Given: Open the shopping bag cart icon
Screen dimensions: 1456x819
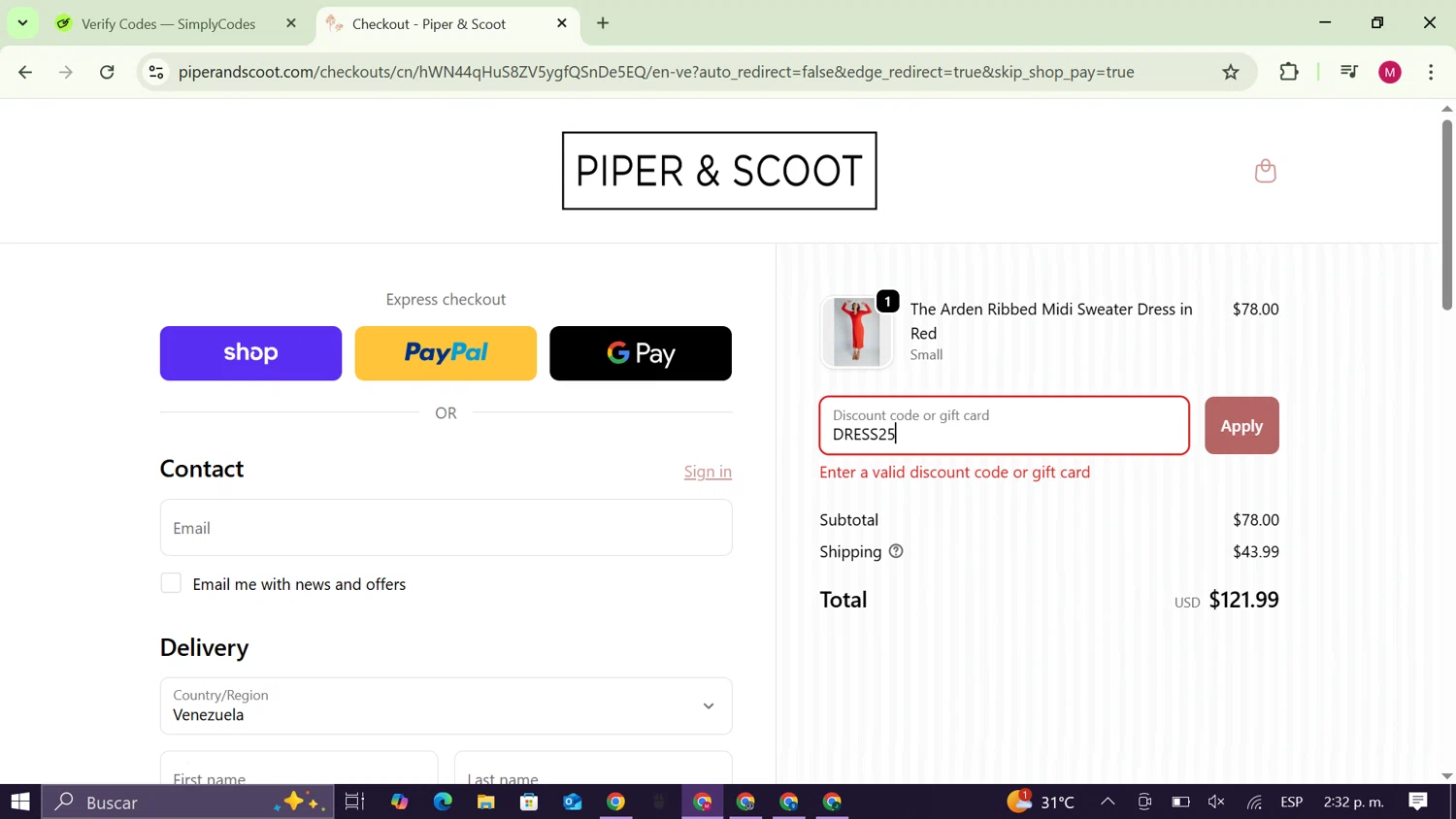Looking at the screenshot, I should (x=1265, y=171).
